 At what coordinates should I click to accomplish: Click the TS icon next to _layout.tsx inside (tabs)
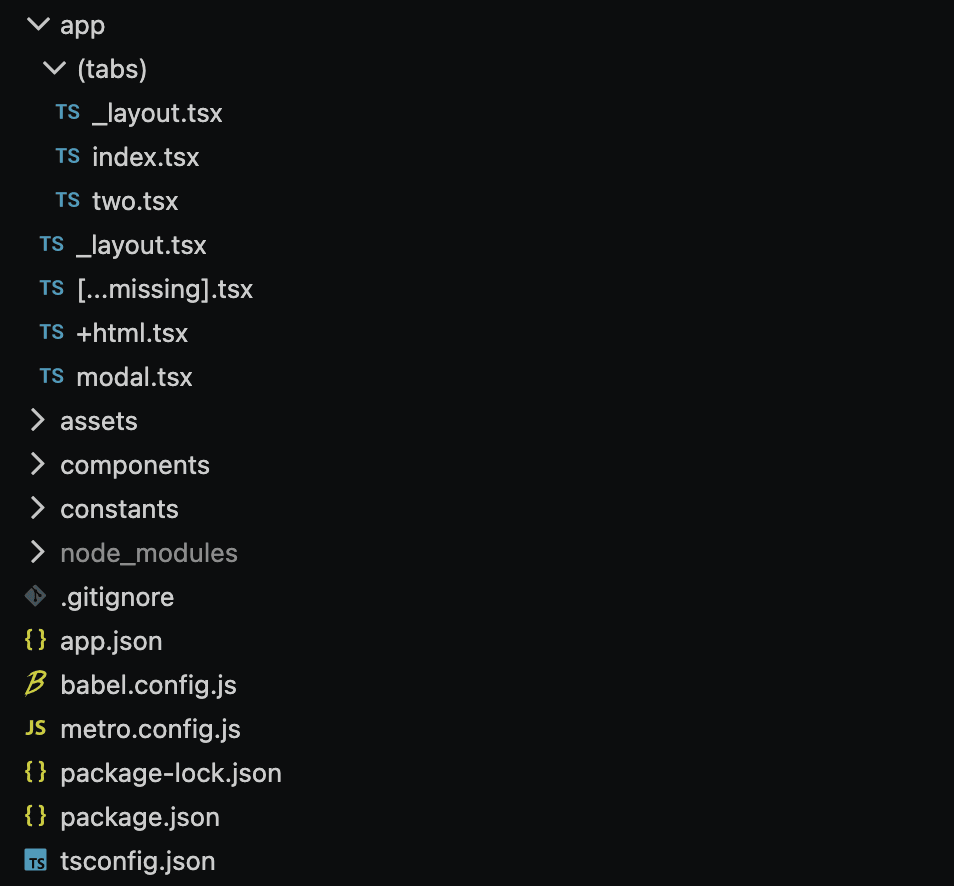tap(67, 112)
